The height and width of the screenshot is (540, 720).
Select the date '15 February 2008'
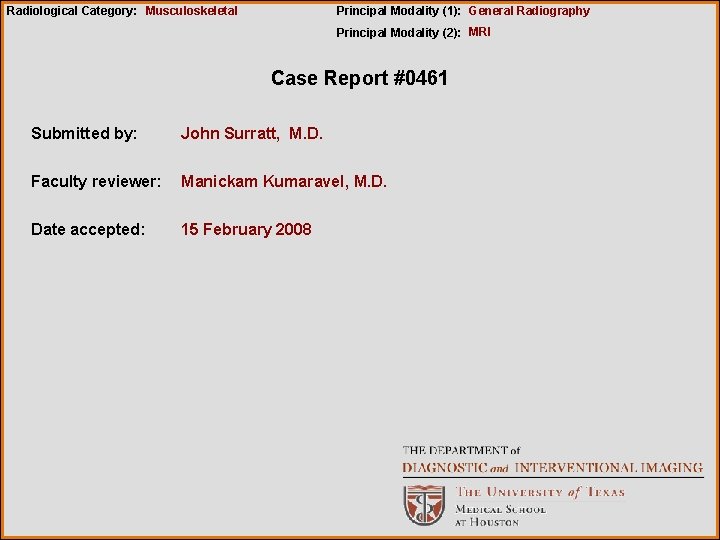pos(246,229)
